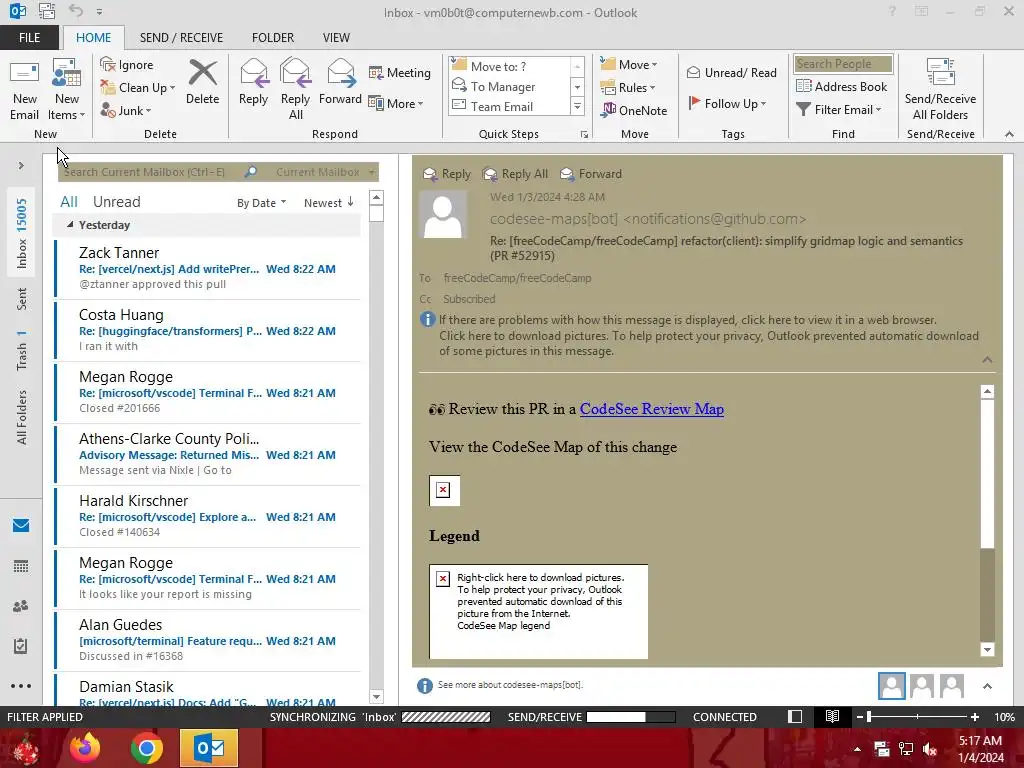Viewport: 1024px width, 768px height.
Task: Expand the Quick Steps gallery
Action: (x=577, y=106)
